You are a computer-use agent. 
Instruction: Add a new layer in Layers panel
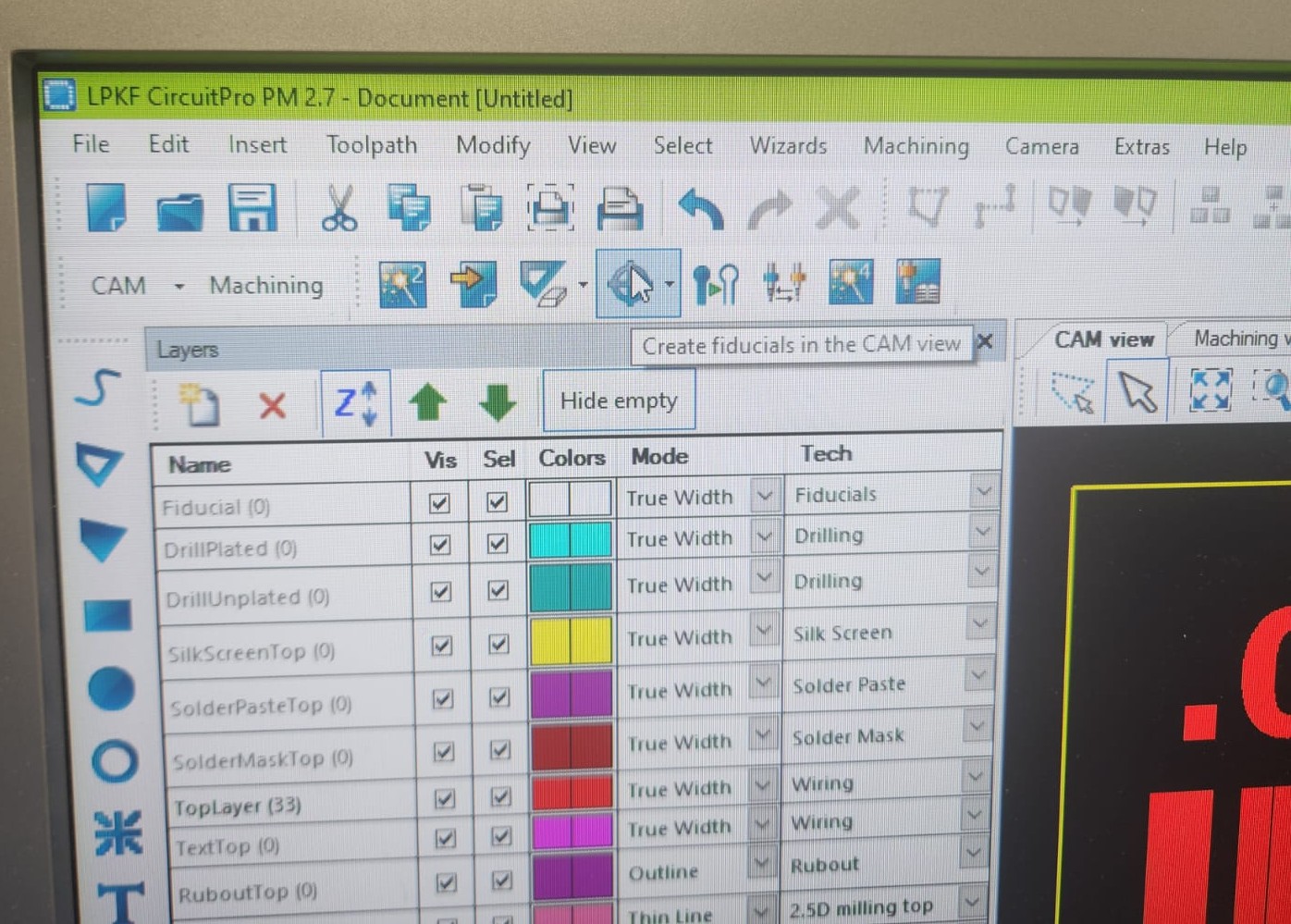(200, 404)
